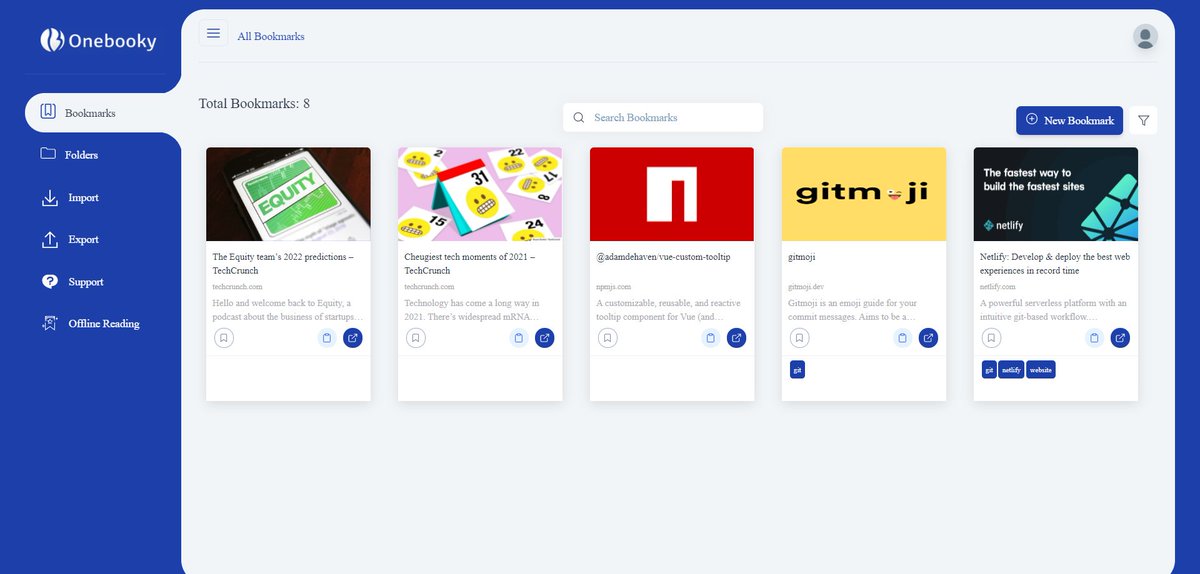
Task: Copy link of Equity team's predictions card
Action: [326, 338]
